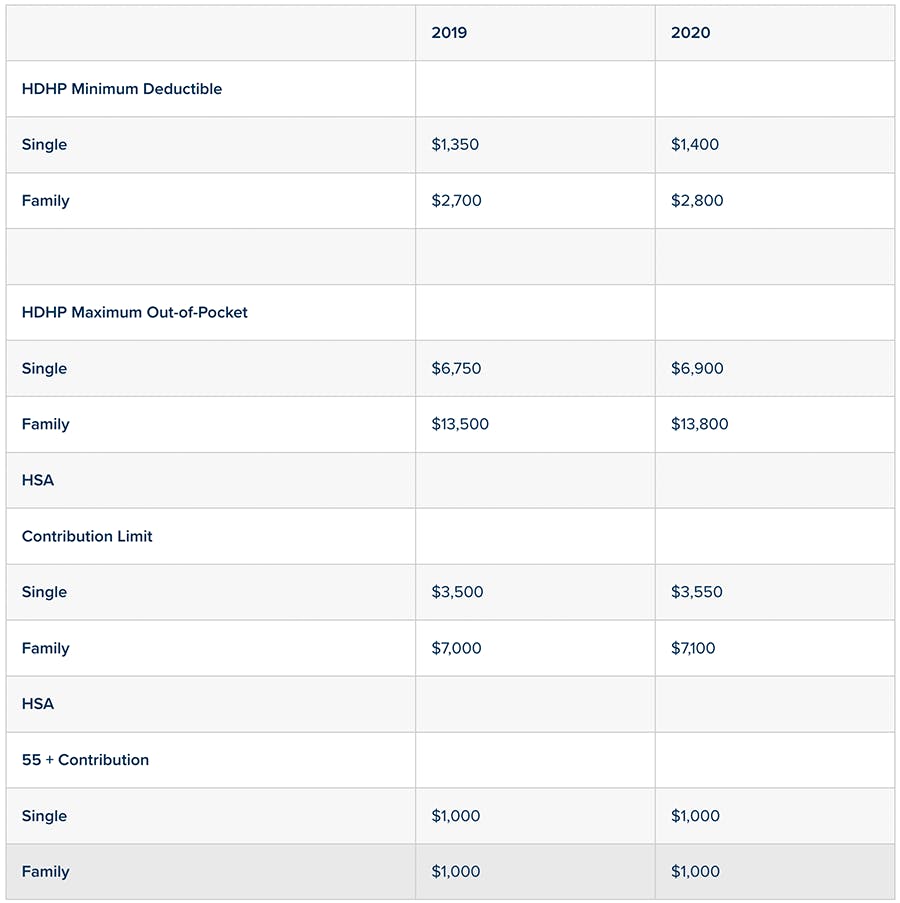Click the $6,750 out-of-pocket value
900x903 pixels.
[x=456, y=368]
